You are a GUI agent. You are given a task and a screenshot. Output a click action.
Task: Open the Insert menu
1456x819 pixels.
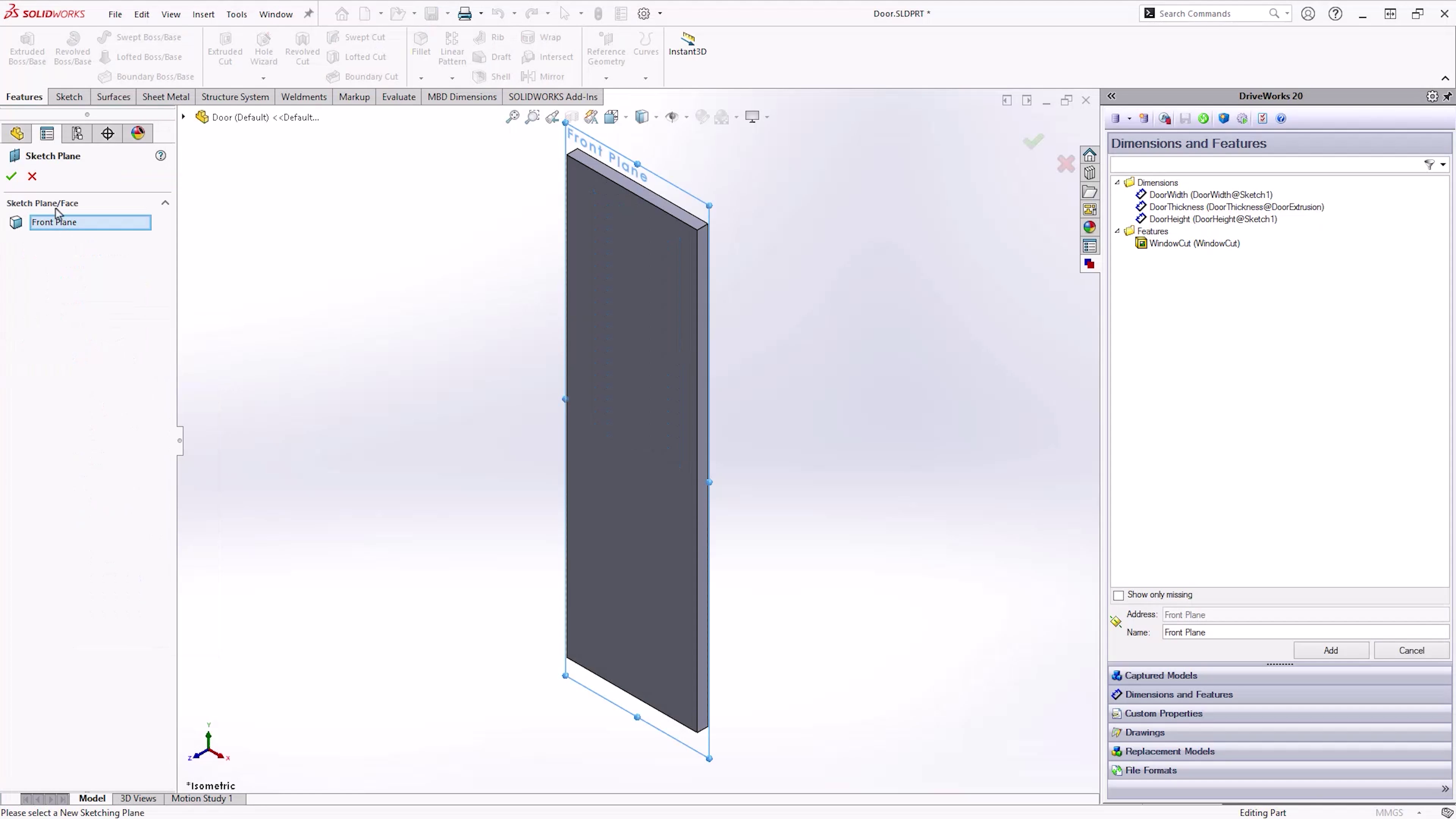[x=203, y=14]
